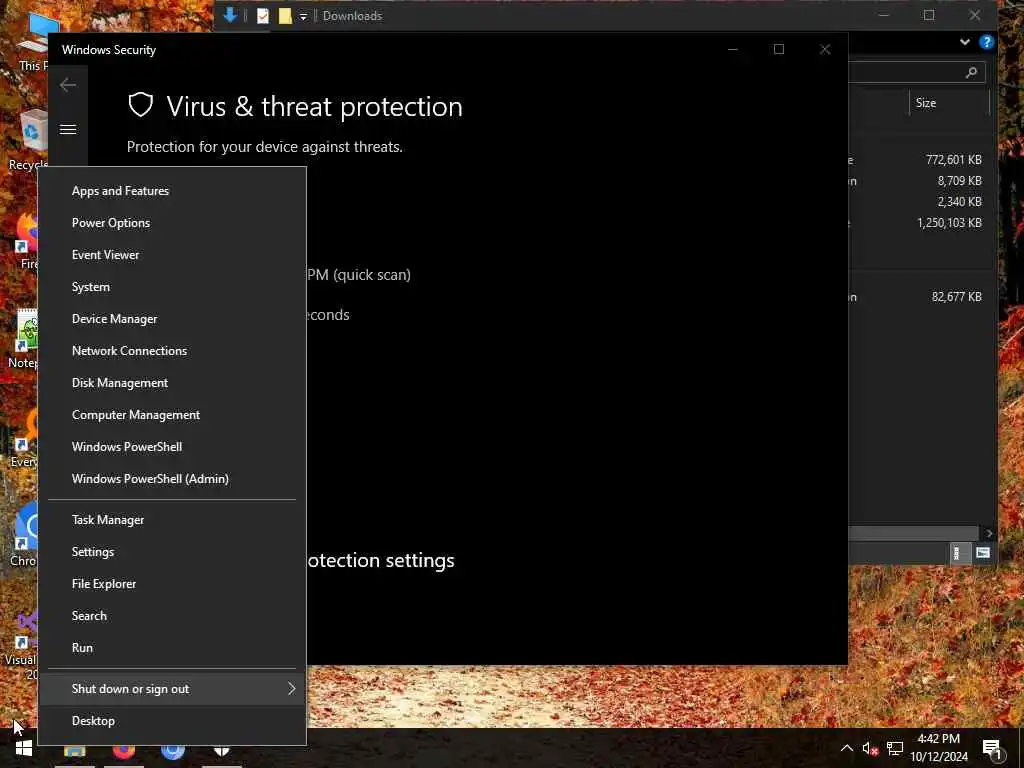This screenshot has height=768, width=1024.
Task: Click the shield icon beside page title
Action: click(140, 105)
